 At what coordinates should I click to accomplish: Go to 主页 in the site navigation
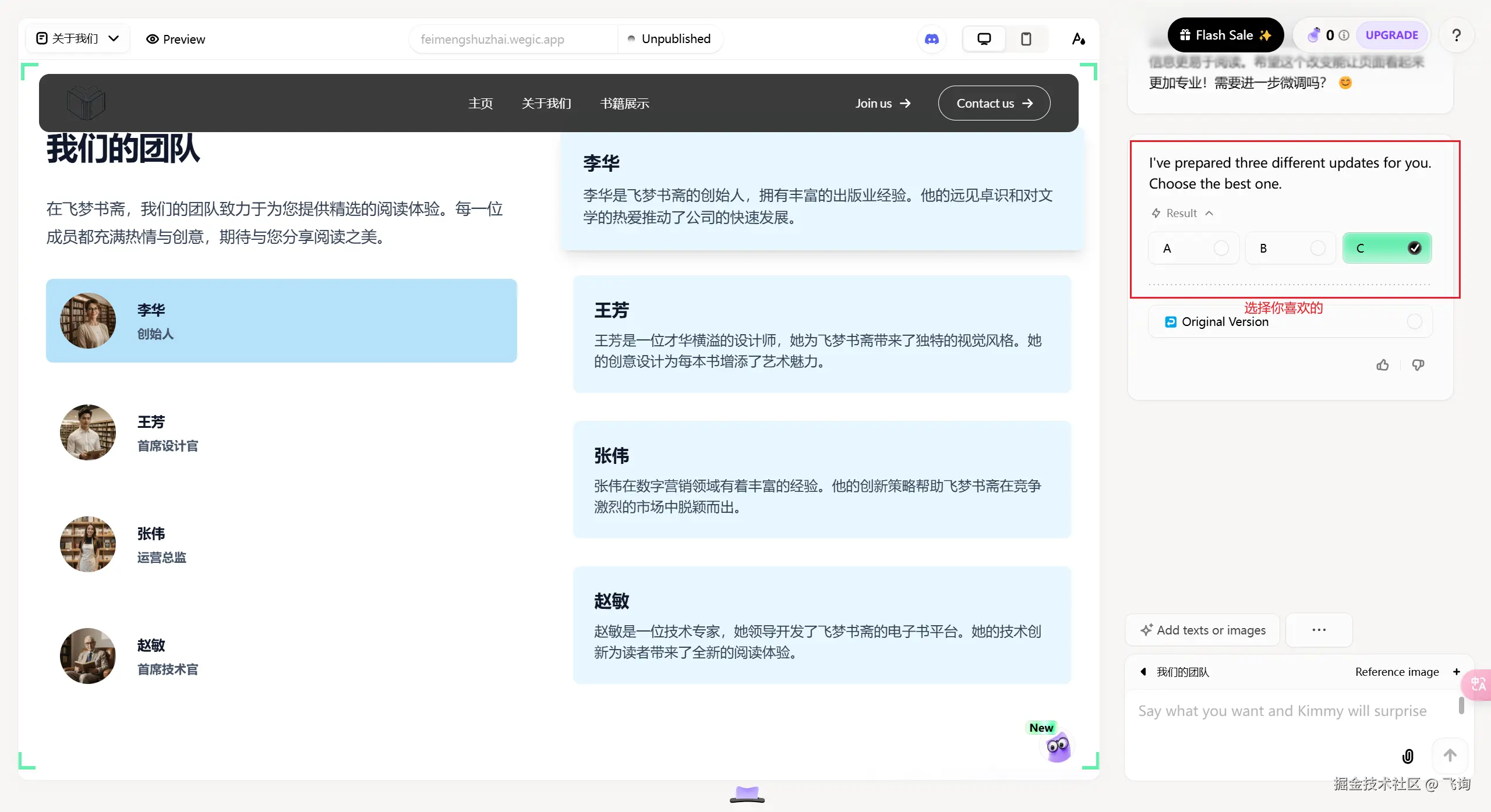480,104
